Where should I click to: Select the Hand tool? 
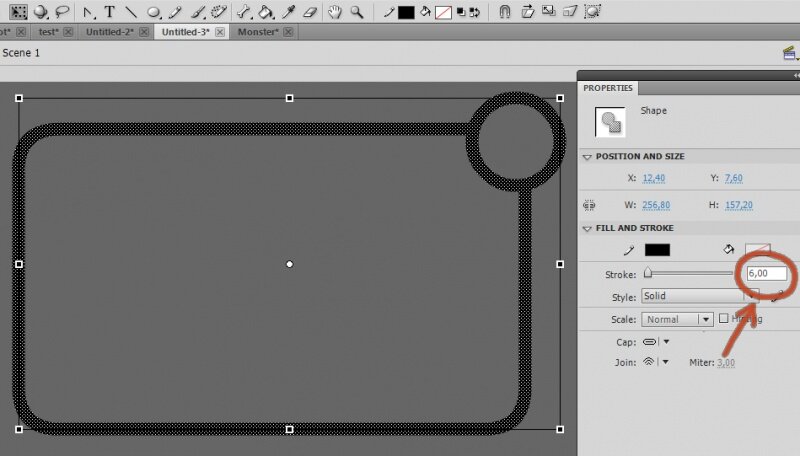(335, 12)
